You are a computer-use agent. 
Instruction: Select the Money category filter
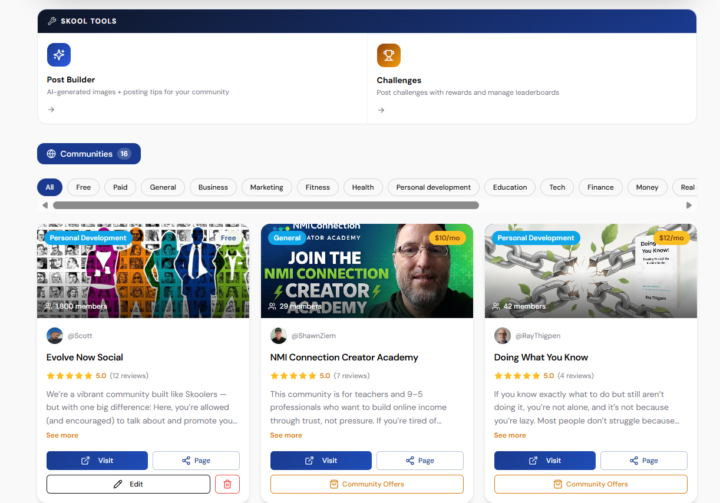[x=647, y=187]
